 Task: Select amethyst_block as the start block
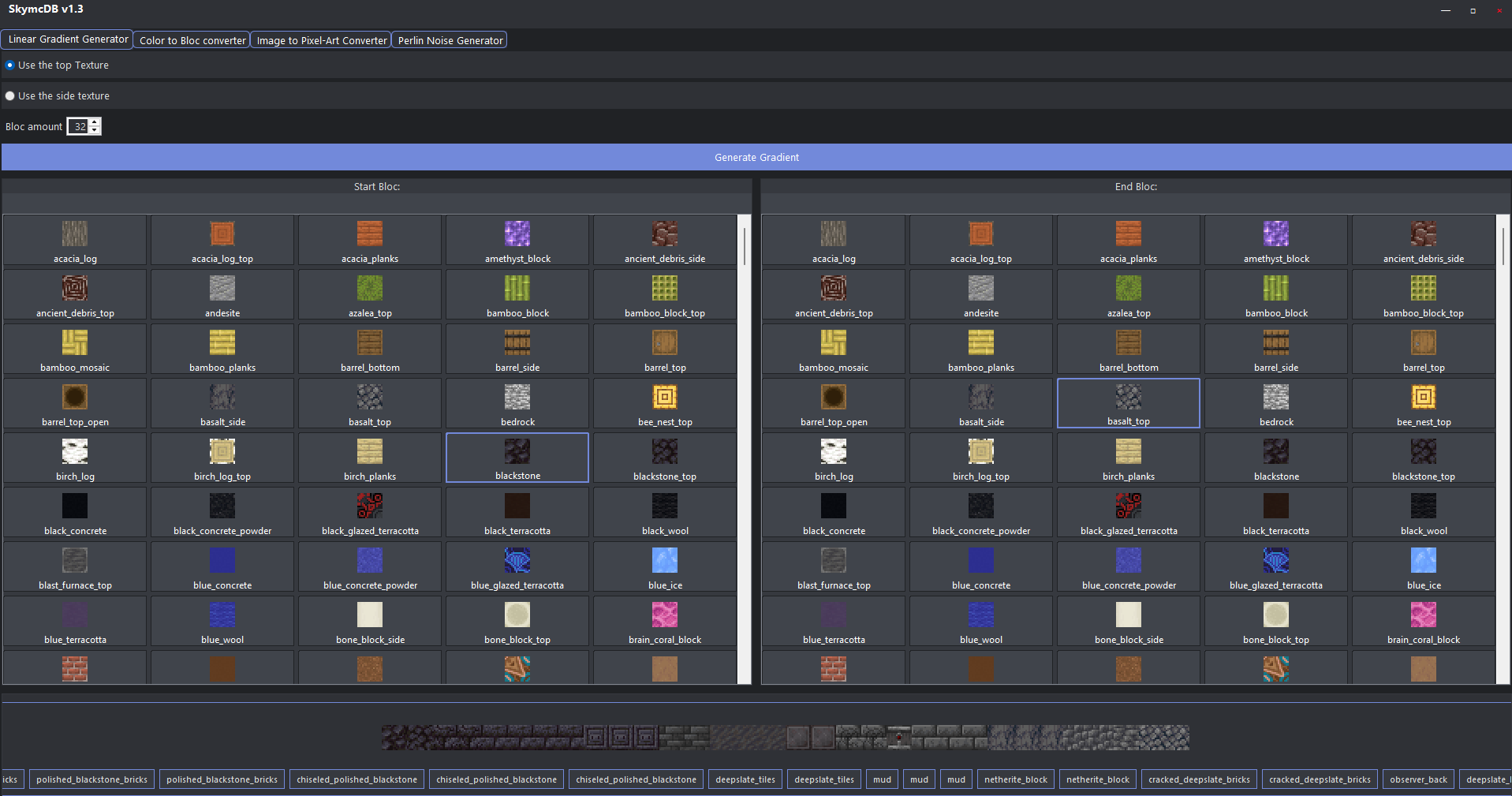coord(517,240)
